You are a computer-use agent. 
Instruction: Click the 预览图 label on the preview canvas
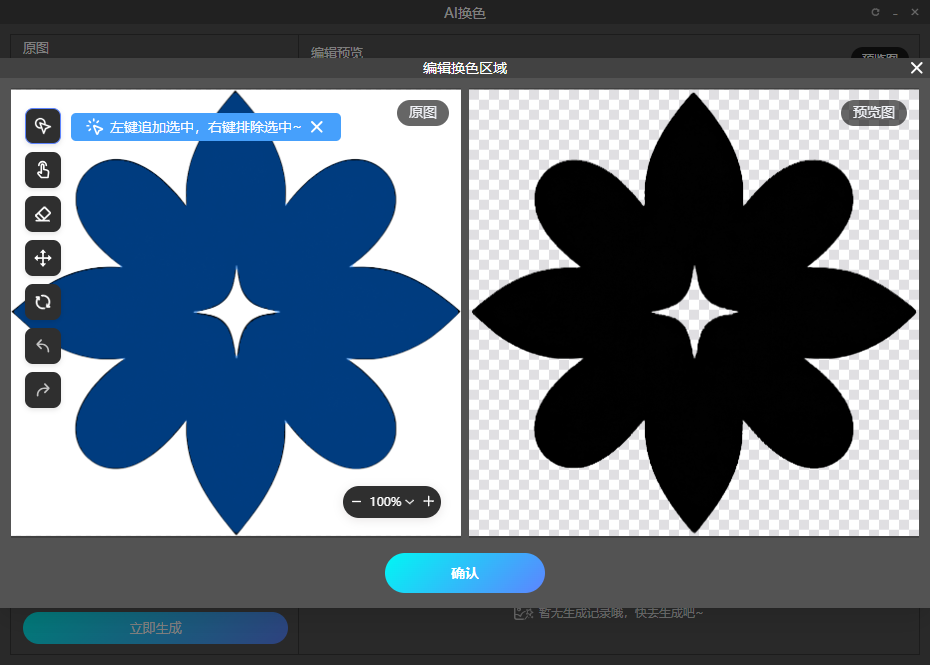click(874, 113)
